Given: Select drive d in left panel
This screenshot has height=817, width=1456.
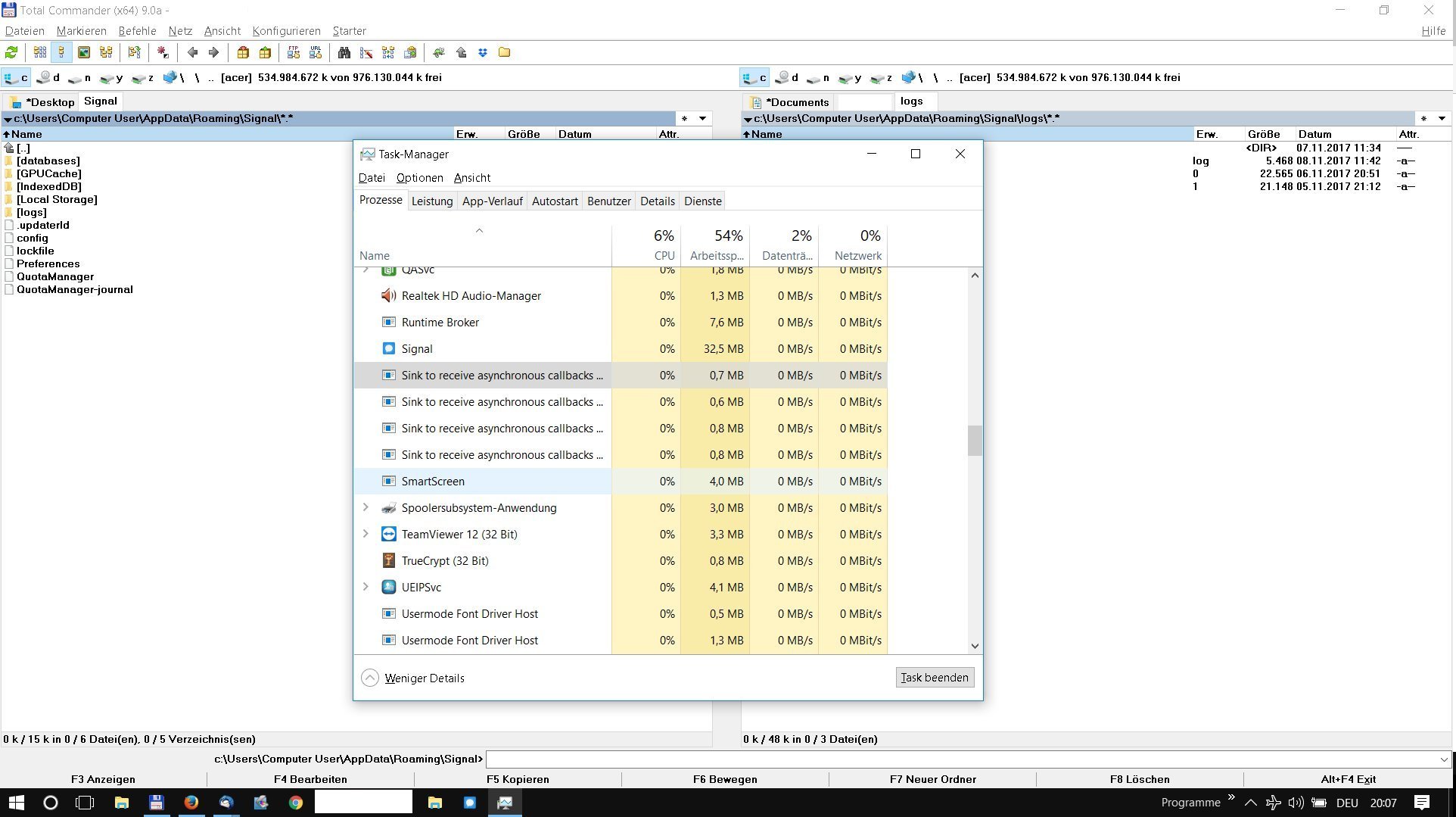Looking at the screenshot, I should click(48, 77).
